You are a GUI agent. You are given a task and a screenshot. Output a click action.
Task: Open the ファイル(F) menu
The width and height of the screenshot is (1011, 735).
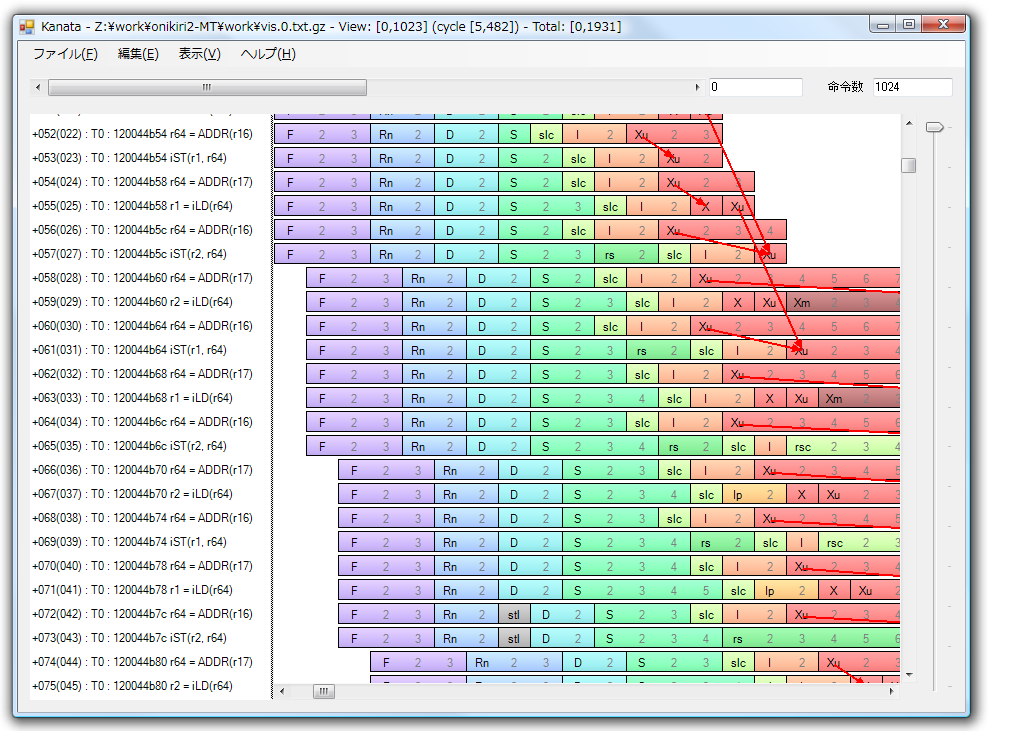point(65,54)
